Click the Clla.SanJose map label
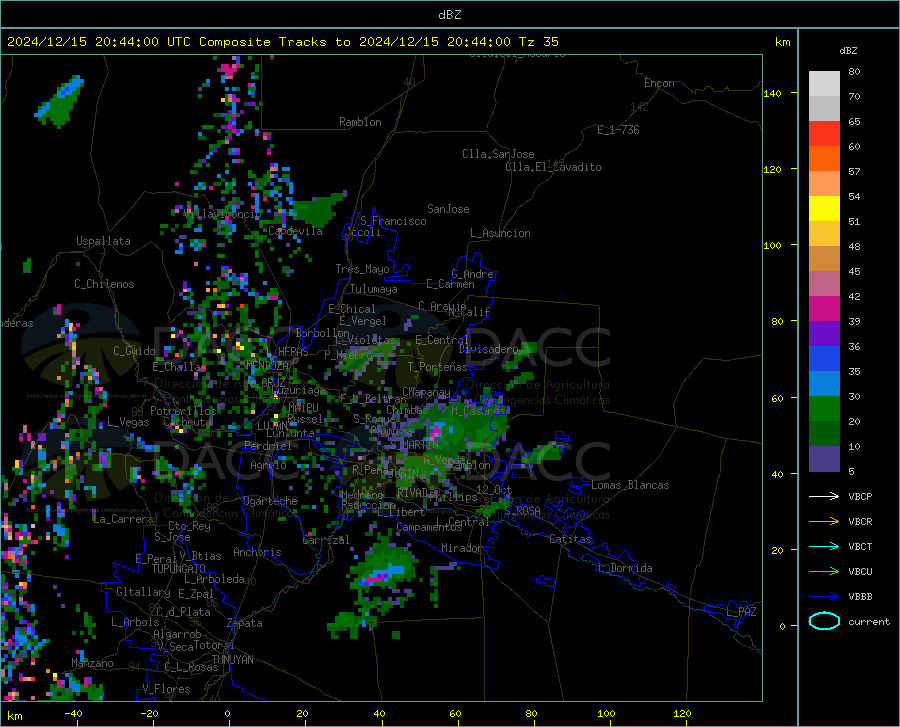Screen dimensions: 900x727 click(498, 154)
